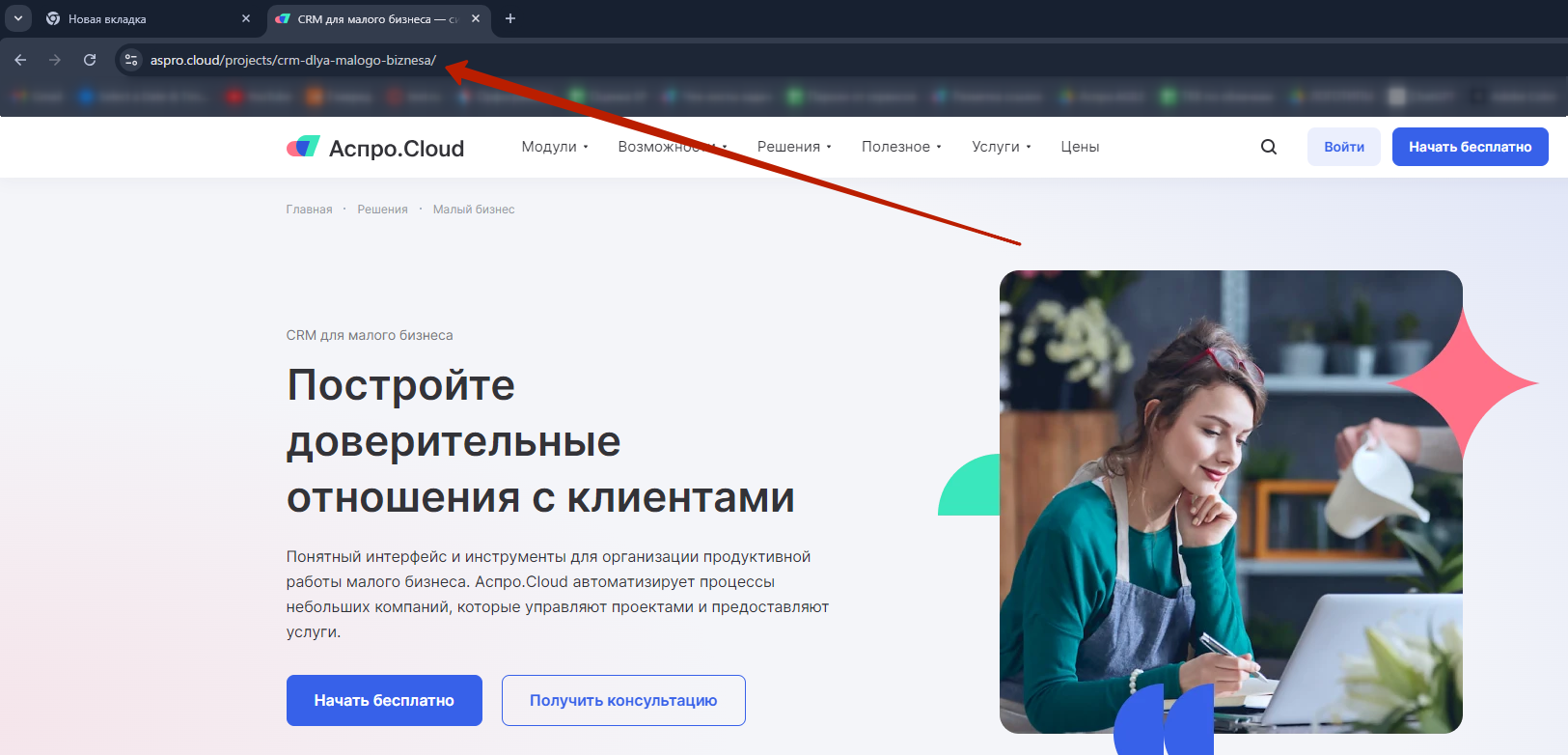Switch to the Новая вкладка tab
The image size is (1568, 755).
tap(135, 19)
